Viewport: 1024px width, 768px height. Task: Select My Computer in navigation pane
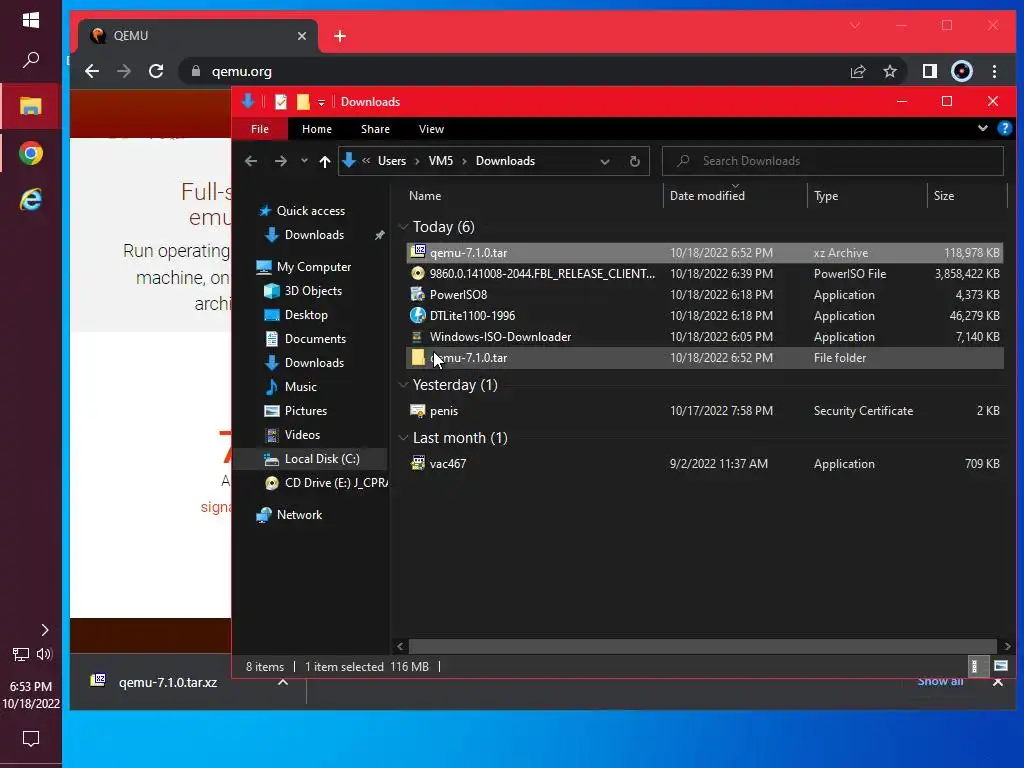pos(313,266)
